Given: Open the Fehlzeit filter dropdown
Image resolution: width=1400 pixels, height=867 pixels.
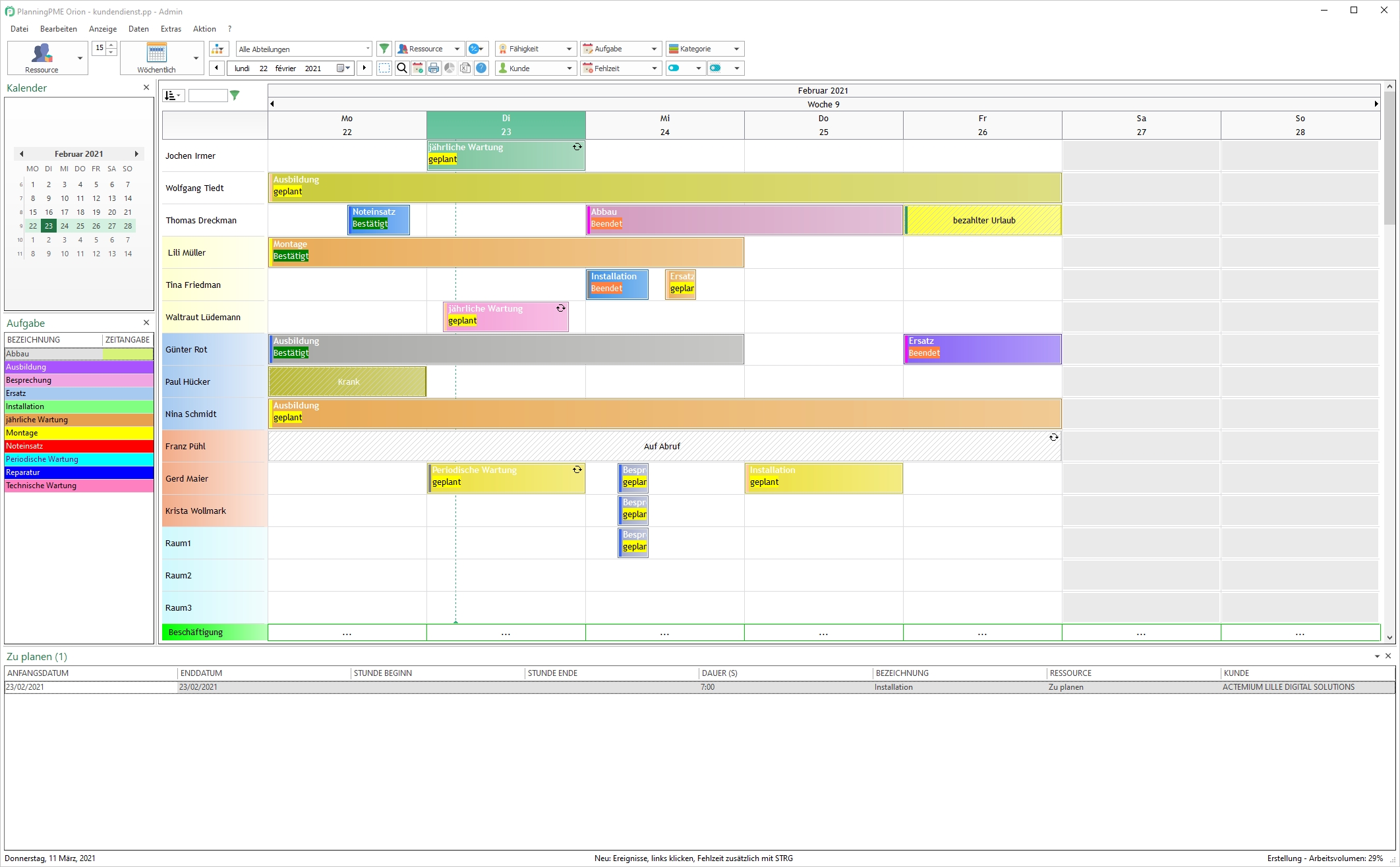Looking at the screenshot, I should point(621,68).
